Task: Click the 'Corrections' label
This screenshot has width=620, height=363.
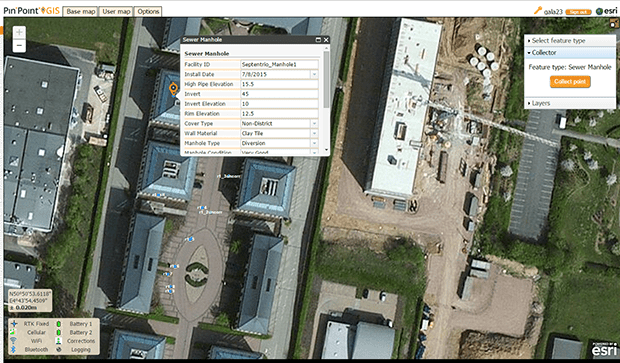Action: point(81,341)
